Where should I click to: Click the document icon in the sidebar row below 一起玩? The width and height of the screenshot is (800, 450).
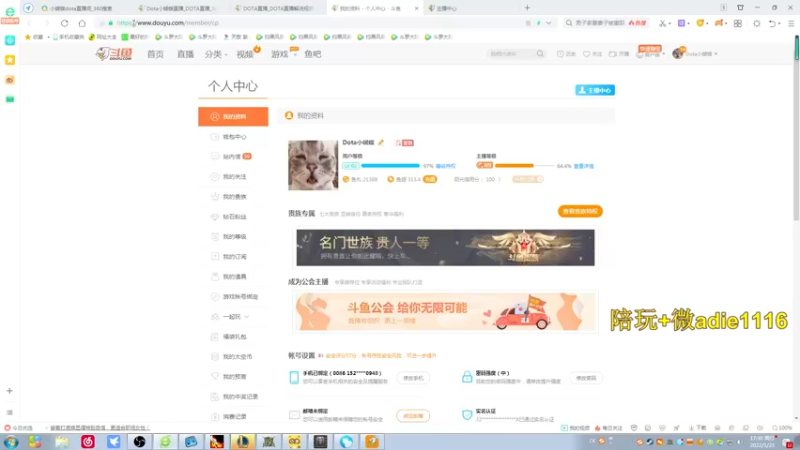pos(215,337)
